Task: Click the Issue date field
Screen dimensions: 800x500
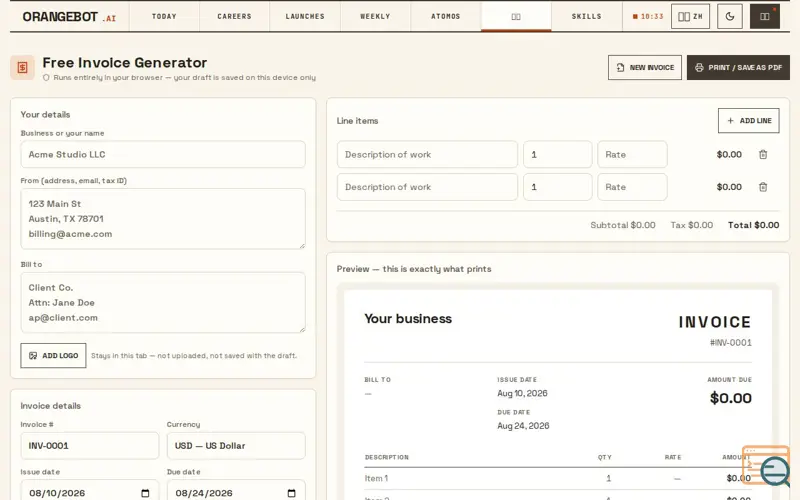Action: 90,492
